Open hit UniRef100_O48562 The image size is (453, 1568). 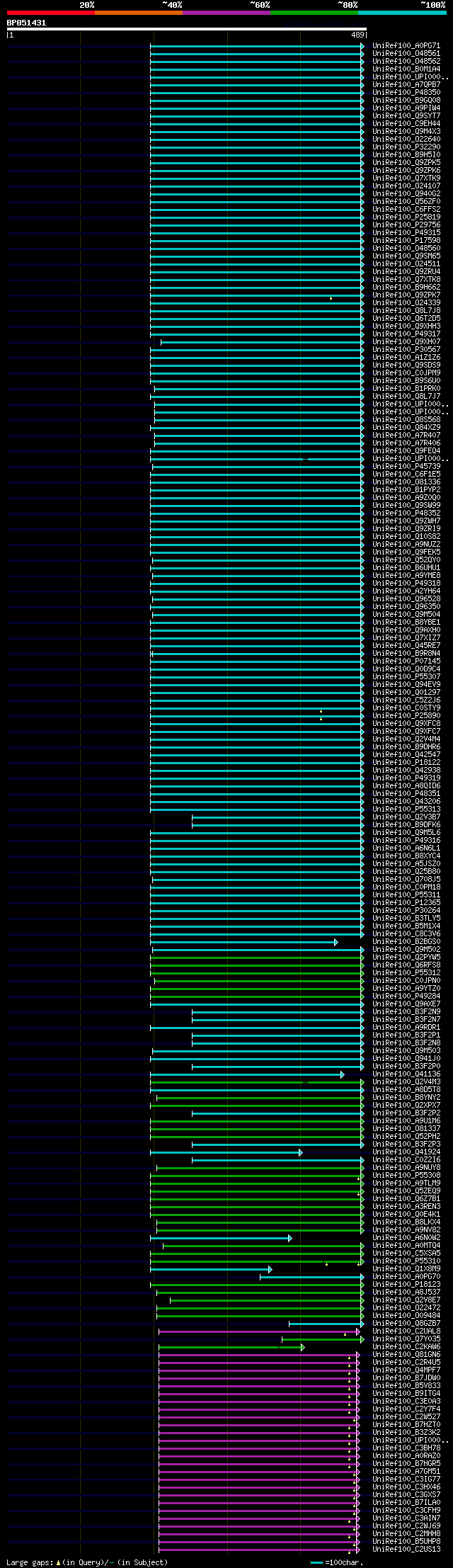click(406, 62)
